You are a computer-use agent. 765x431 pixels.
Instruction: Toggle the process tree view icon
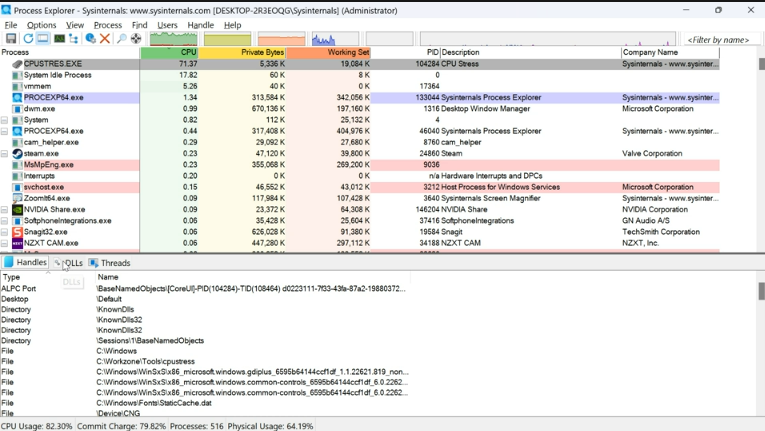(74, 39)
